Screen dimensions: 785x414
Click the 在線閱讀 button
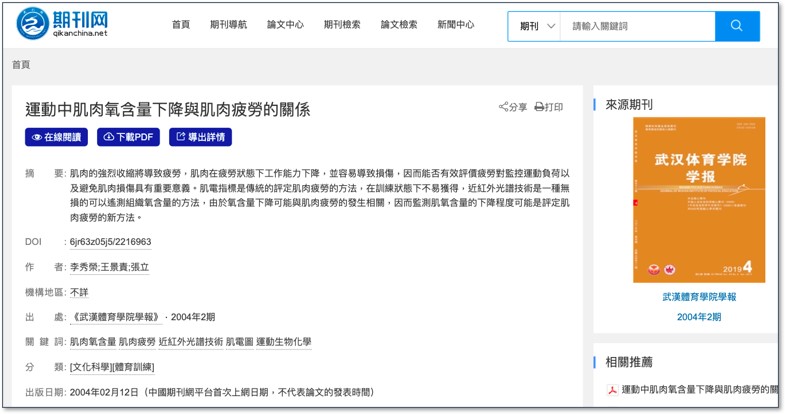[58, 137]
